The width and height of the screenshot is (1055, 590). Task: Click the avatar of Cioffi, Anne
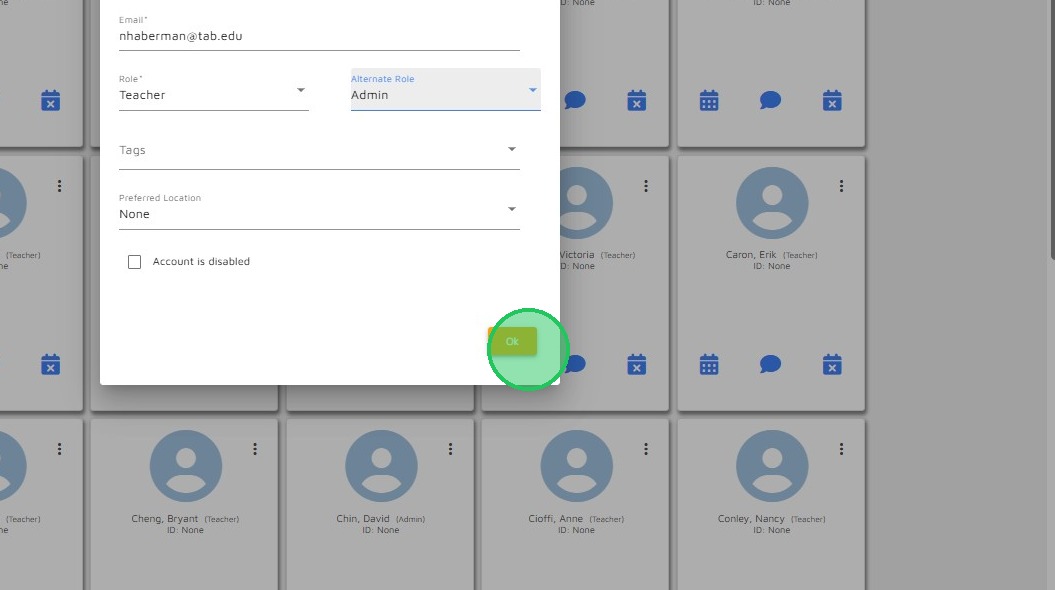point(577,466)
